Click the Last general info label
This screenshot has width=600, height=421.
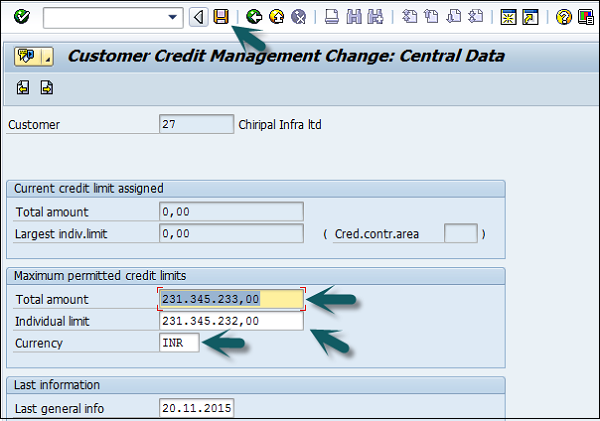59,409
